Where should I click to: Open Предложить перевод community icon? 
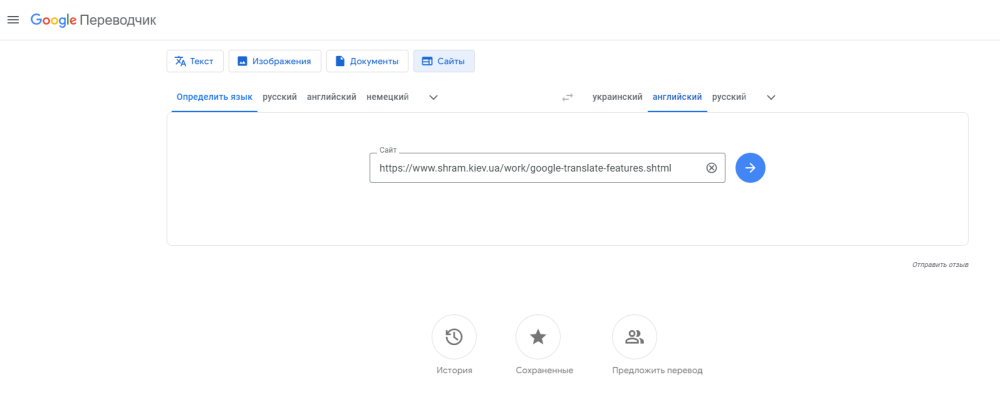tap(635, 337)
